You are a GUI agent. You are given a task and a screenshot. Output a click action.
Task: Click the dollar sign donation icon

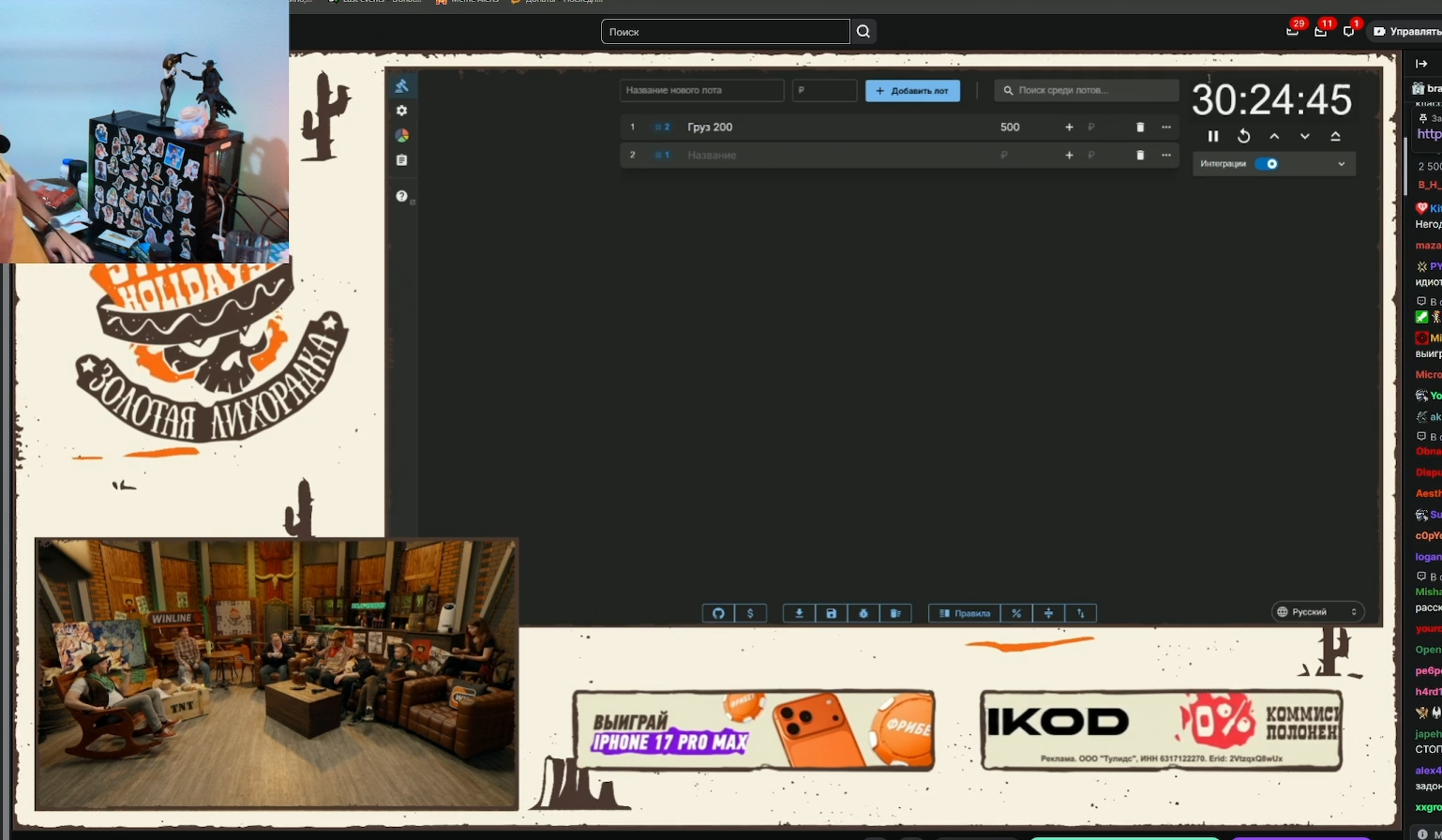750,613
